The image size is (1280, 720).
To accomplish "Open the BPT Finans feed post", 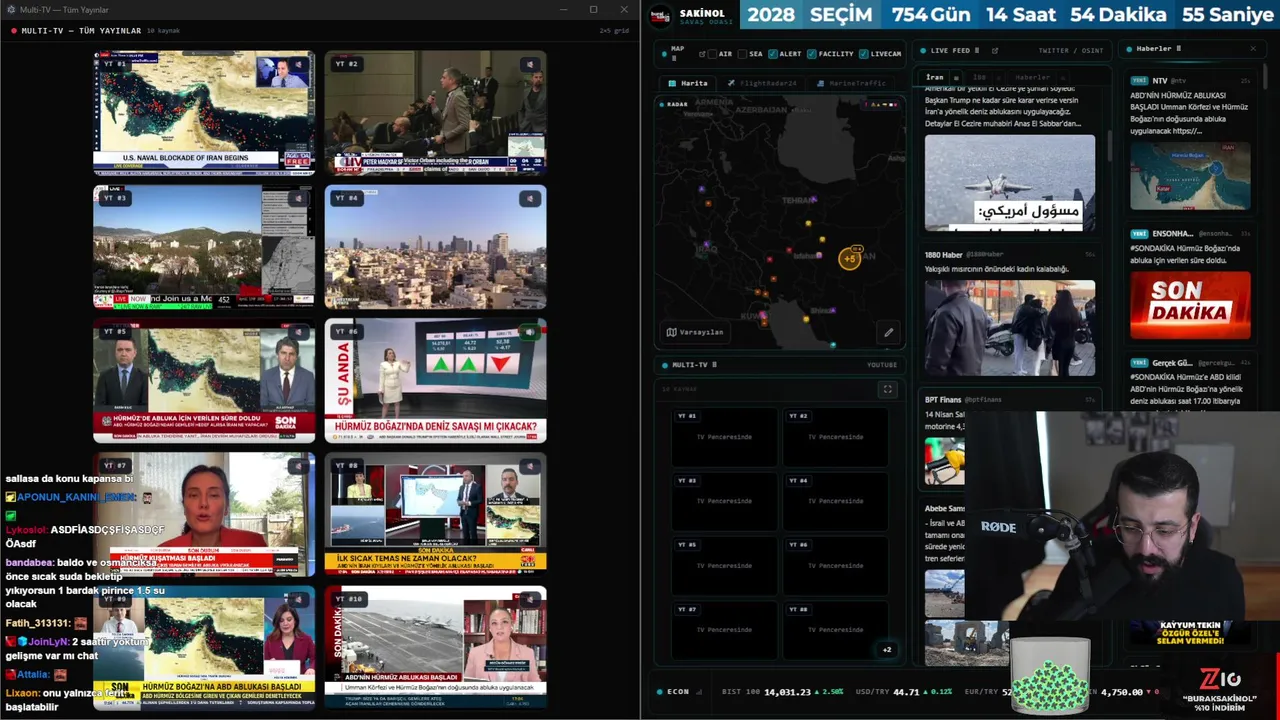I will click(x=1009, y=440).
